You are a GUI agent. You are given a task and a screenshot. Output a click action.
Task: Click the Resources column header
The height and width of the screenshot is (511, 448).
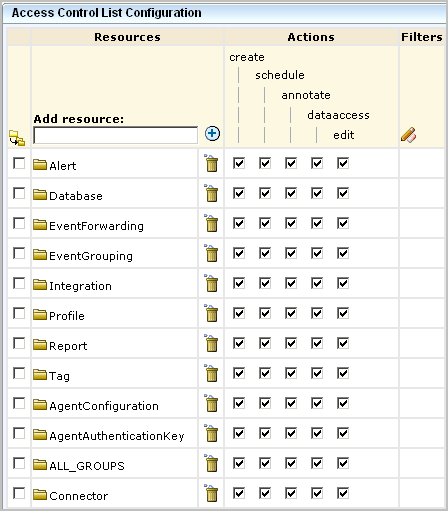(x=127, y=37)
